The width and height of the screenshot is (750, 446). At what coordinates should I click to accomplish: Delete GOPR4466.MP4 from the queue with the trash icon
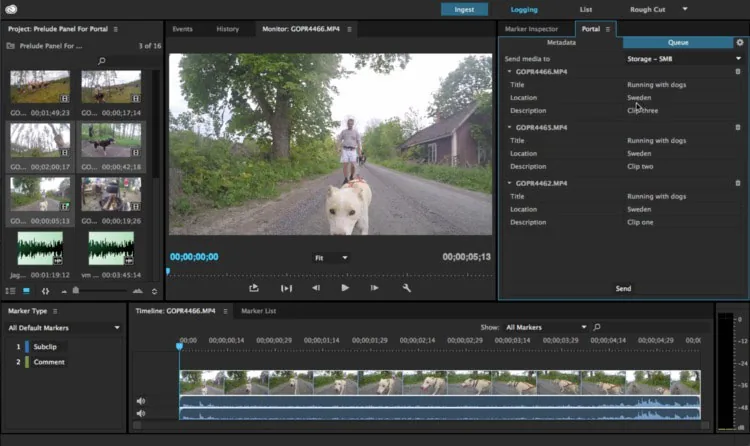tap(738, 71)
